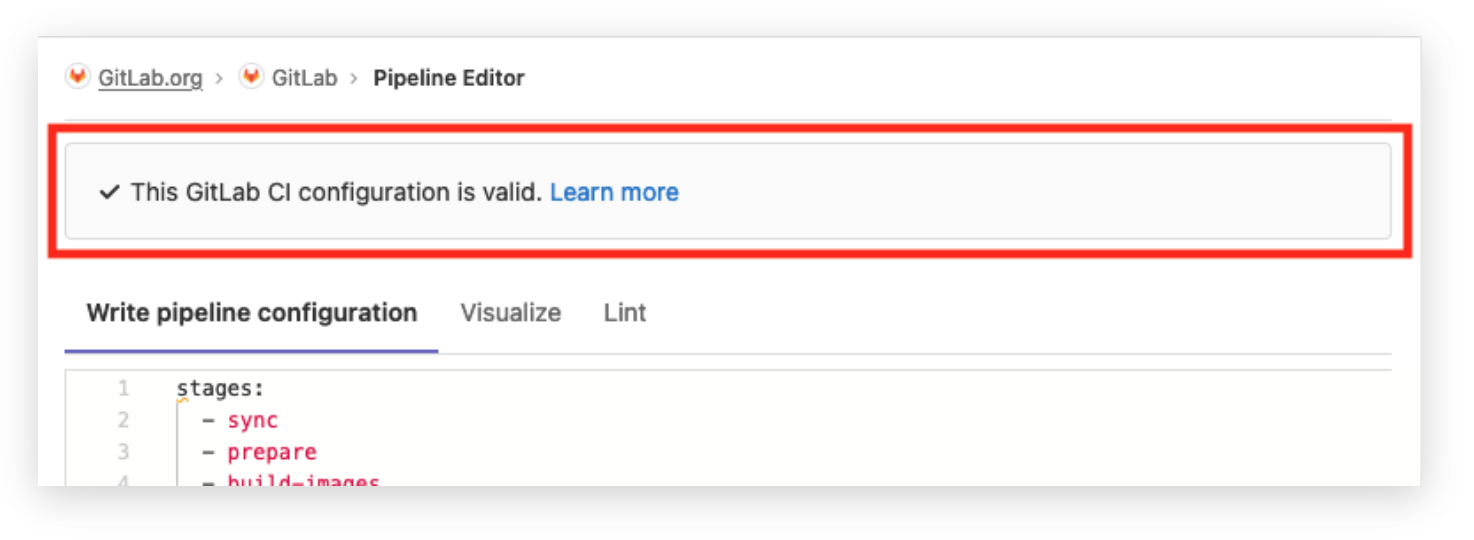Select the Pipeline Editor breadcrumb
Viewport: 1474px width, 540px height.
pos(449,78)
